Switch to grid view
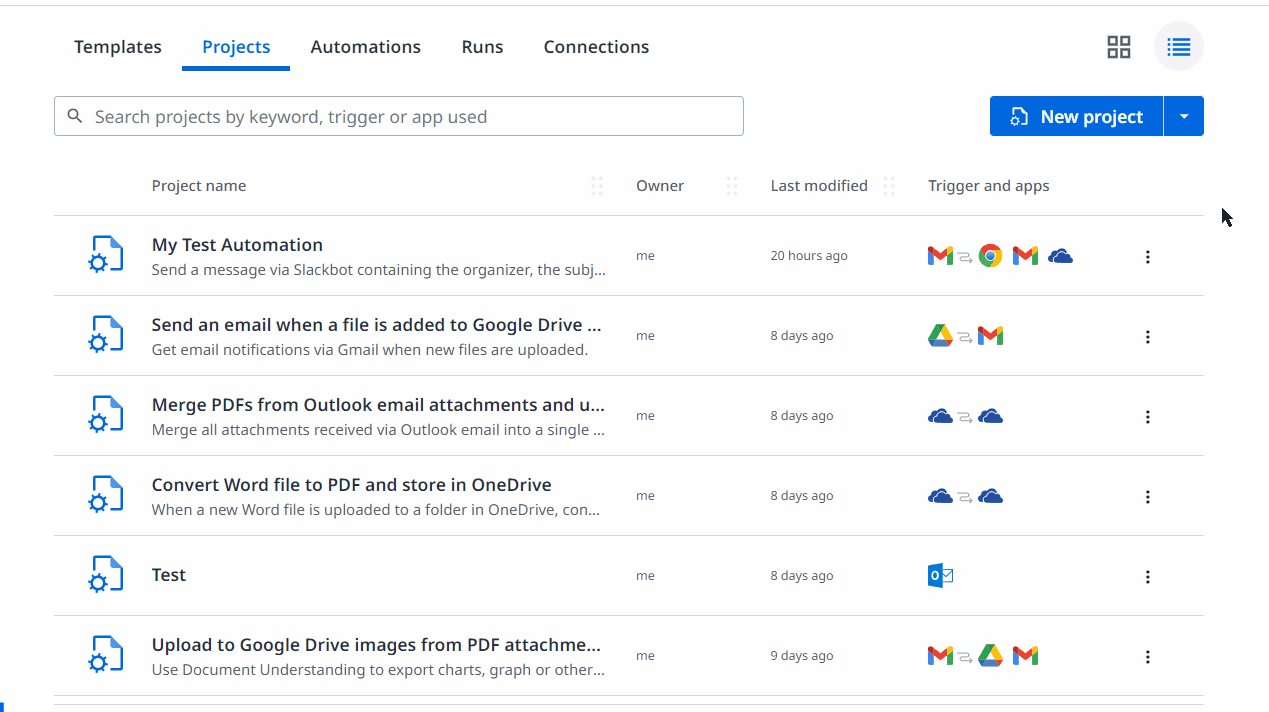The width and height of the screenshot is (1269, 712). [1119, 47]
